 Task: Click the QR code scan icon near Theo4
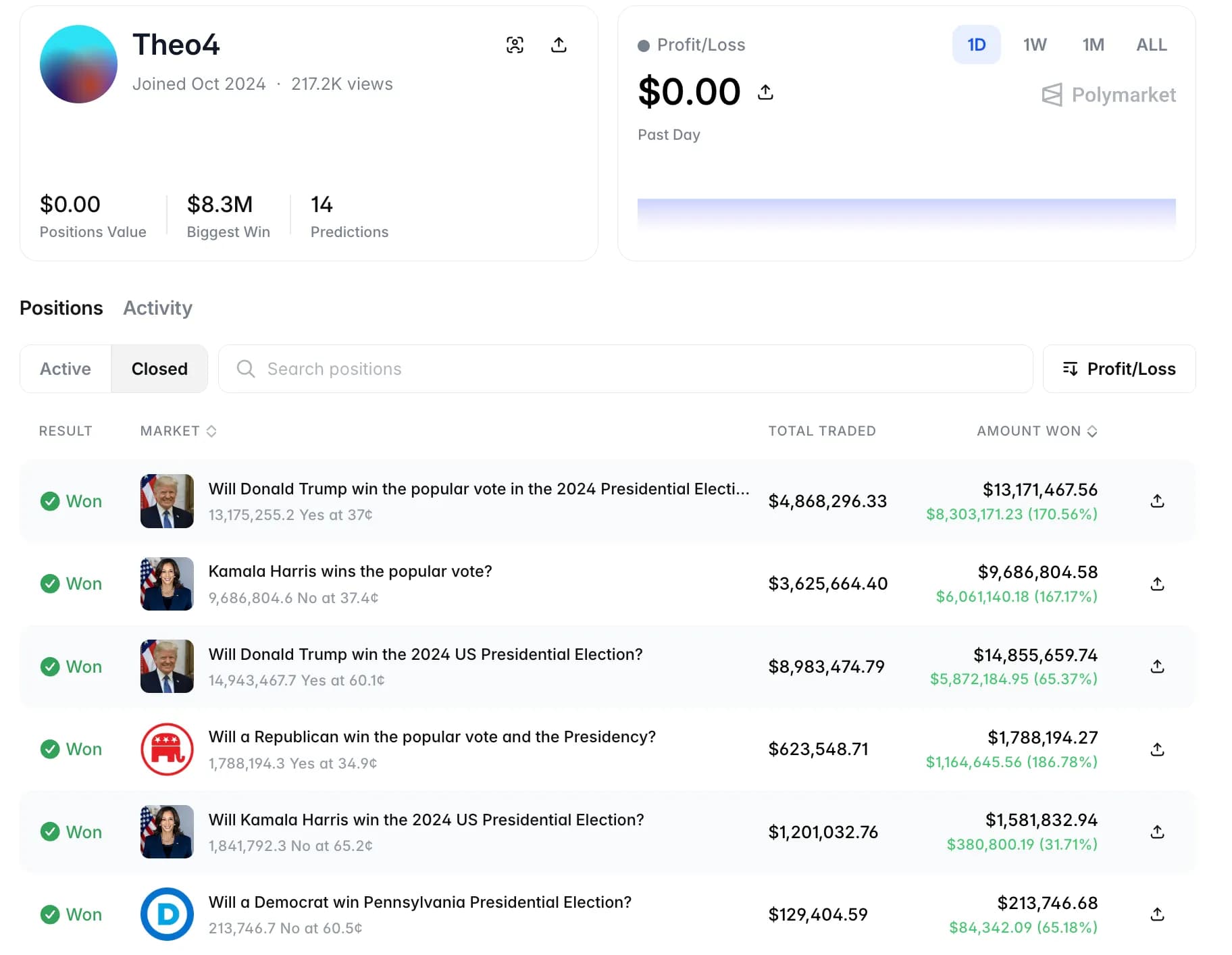[x=515, y=44]
